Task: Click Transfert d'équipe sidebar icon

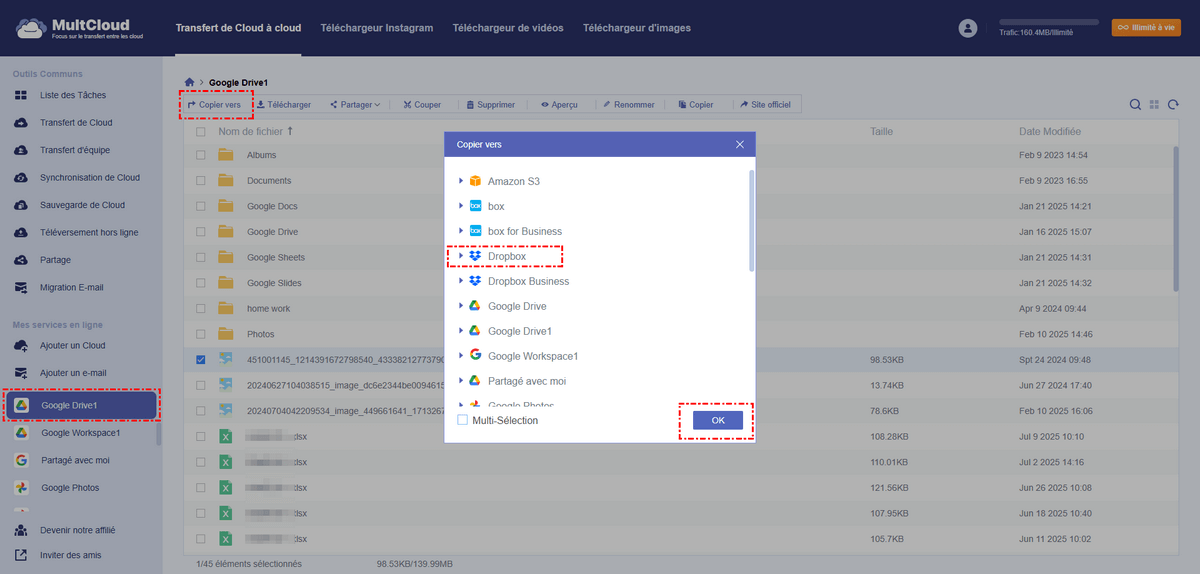Action: (x=21, y=150)
